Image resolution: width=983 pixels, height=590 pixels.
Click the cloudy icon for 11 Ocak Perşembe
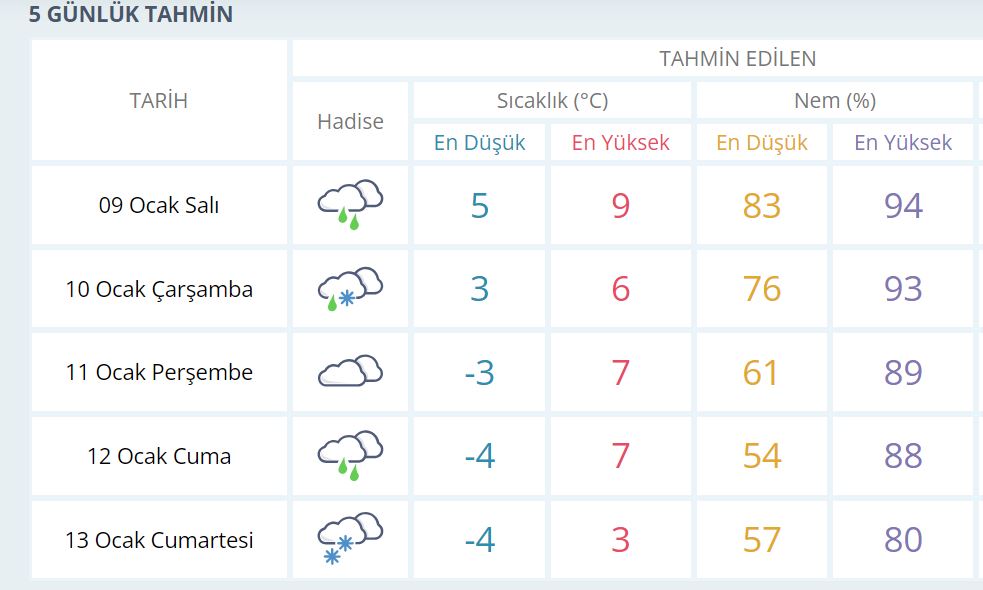[350, 371]
